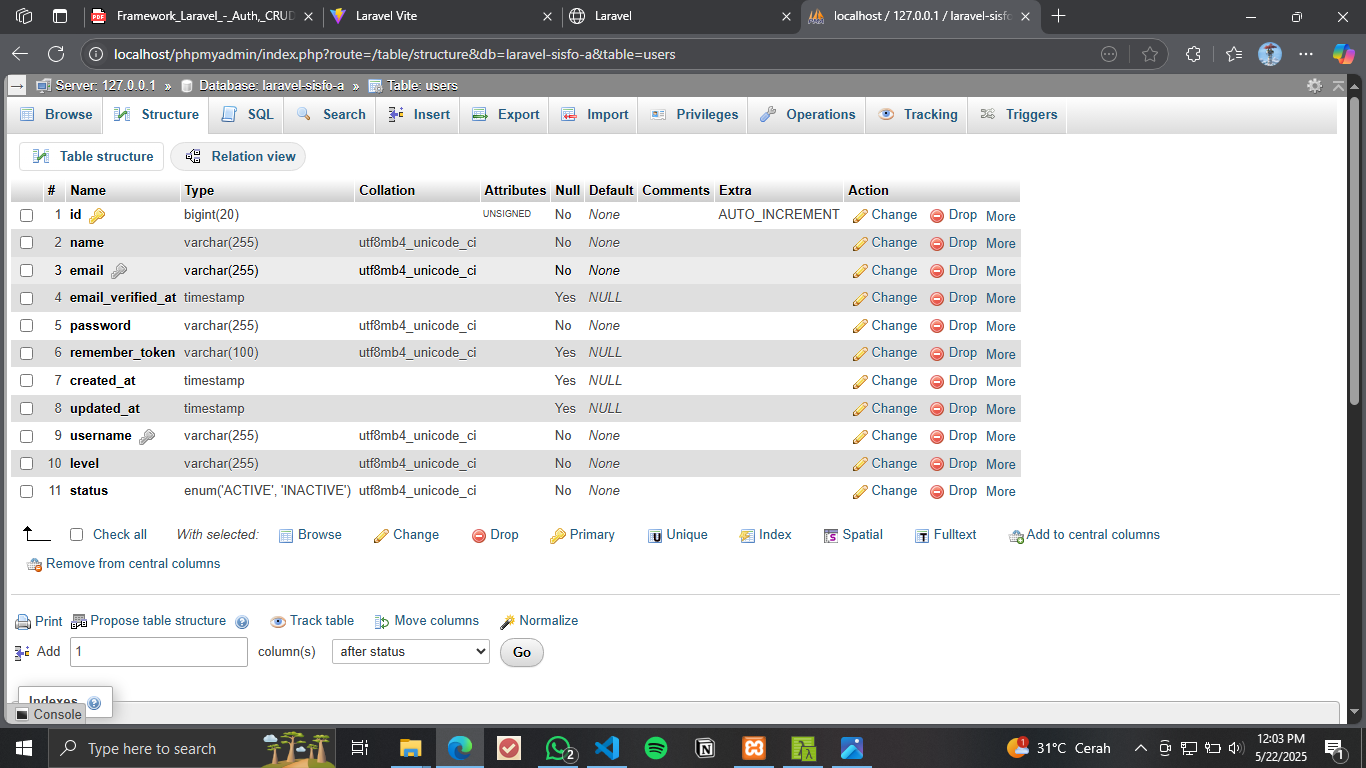This screenshot has height=768, width=1366.
Task: Click the Unique index icon in With selected row
Action: tap(655, 536)
